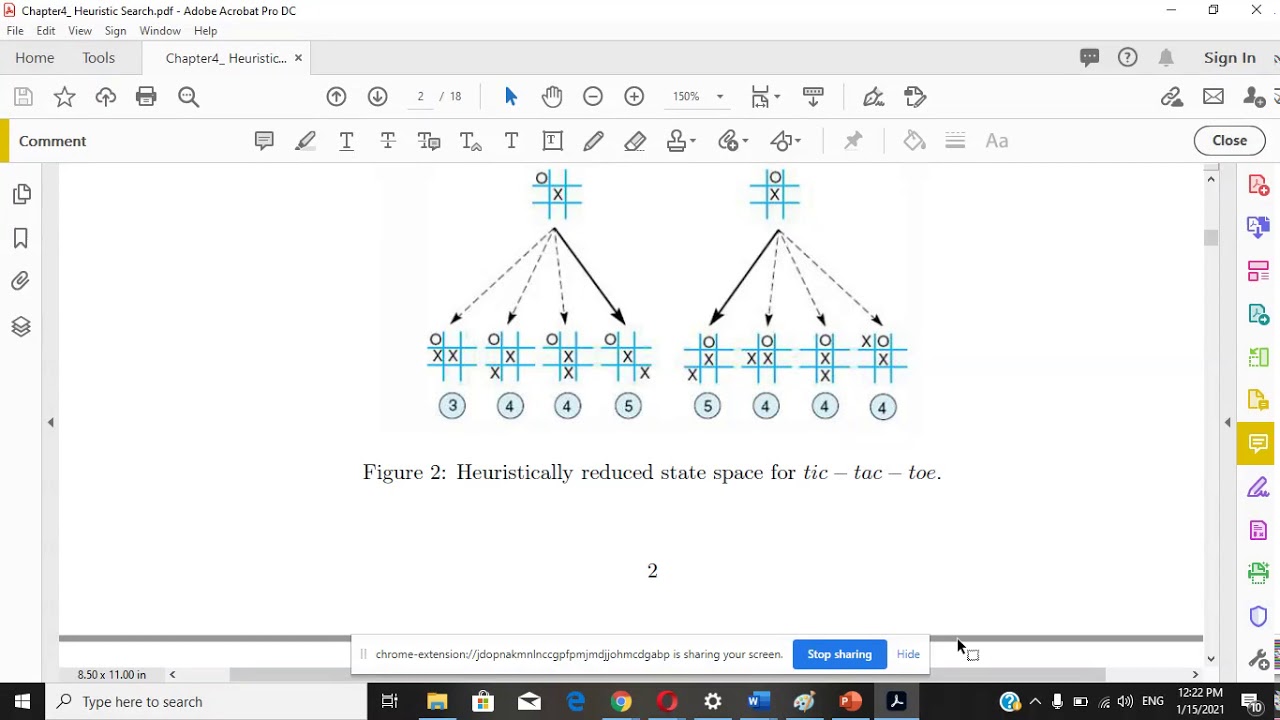Zoom in with plus icon
The image size is (1280, 720).
pyautogui.click(x=634, y=97)
